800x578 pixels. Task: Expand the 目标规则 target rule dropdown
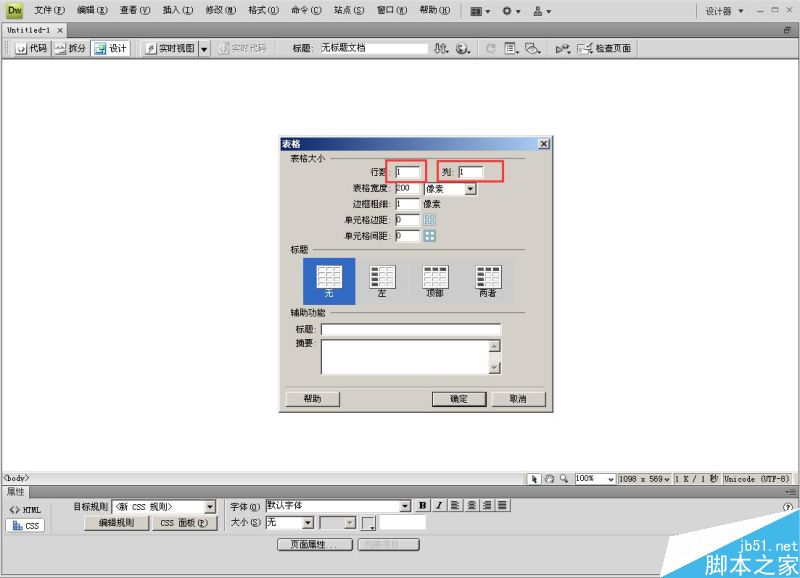pos(209,507)
